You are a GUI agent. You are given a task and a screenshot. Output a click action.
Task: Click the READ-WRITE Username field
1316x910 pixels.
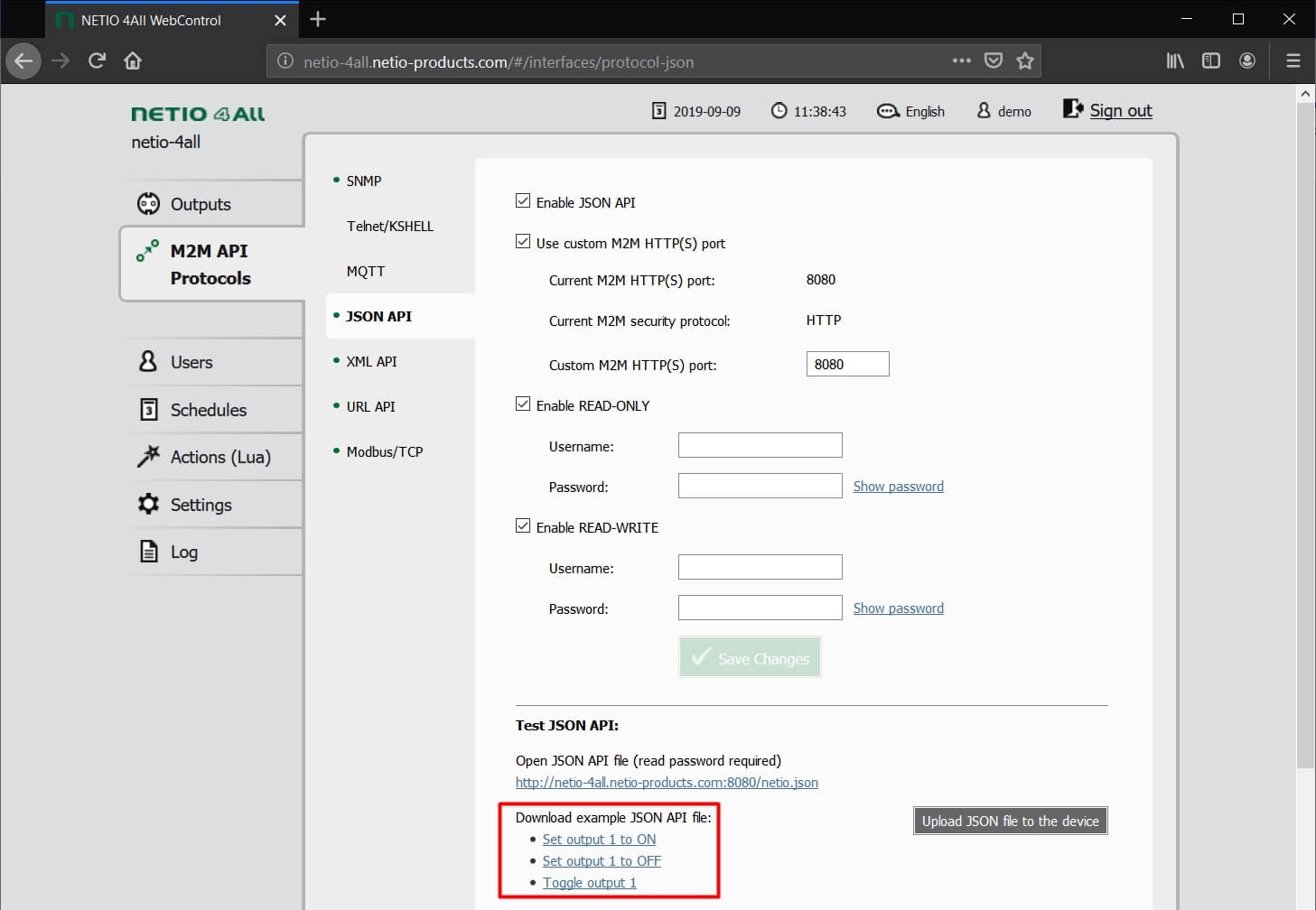pyautogui.click(x=761, y=567)
